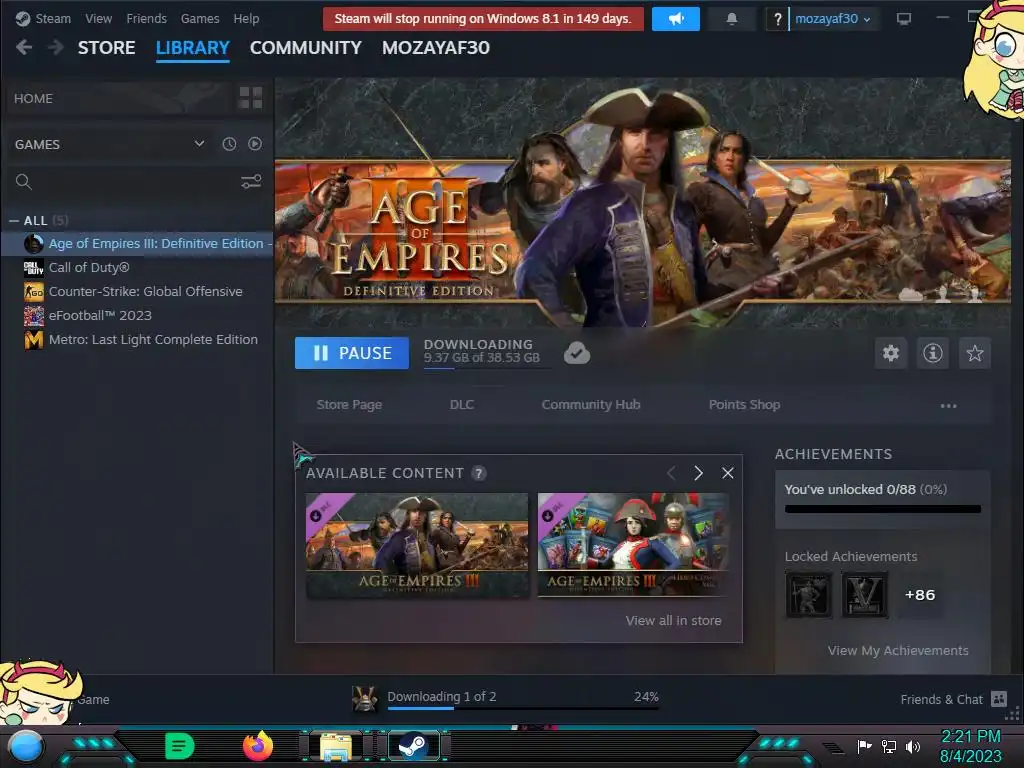This screenshot has height=768, width=1024.
Task: Show previous available content item
Action: point(671,473)
